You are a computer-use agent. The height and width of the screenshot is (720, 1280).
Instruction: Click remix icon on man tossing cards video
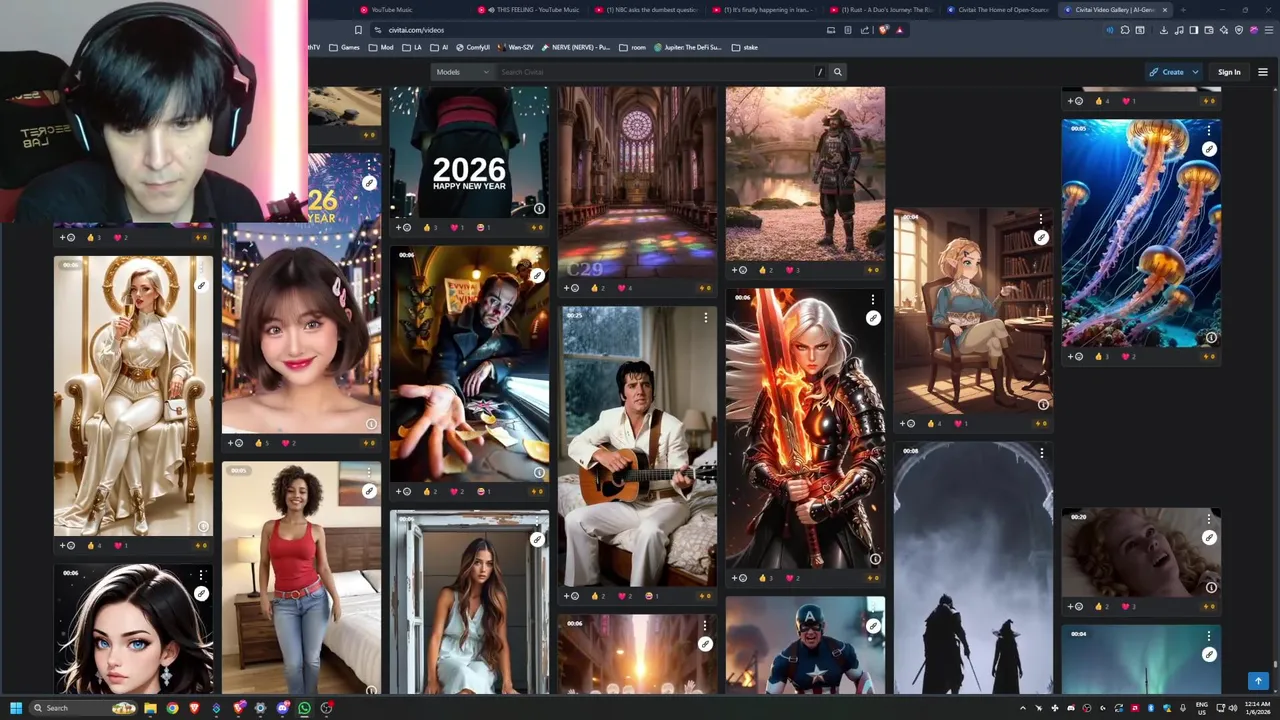(x=537, y=275)
